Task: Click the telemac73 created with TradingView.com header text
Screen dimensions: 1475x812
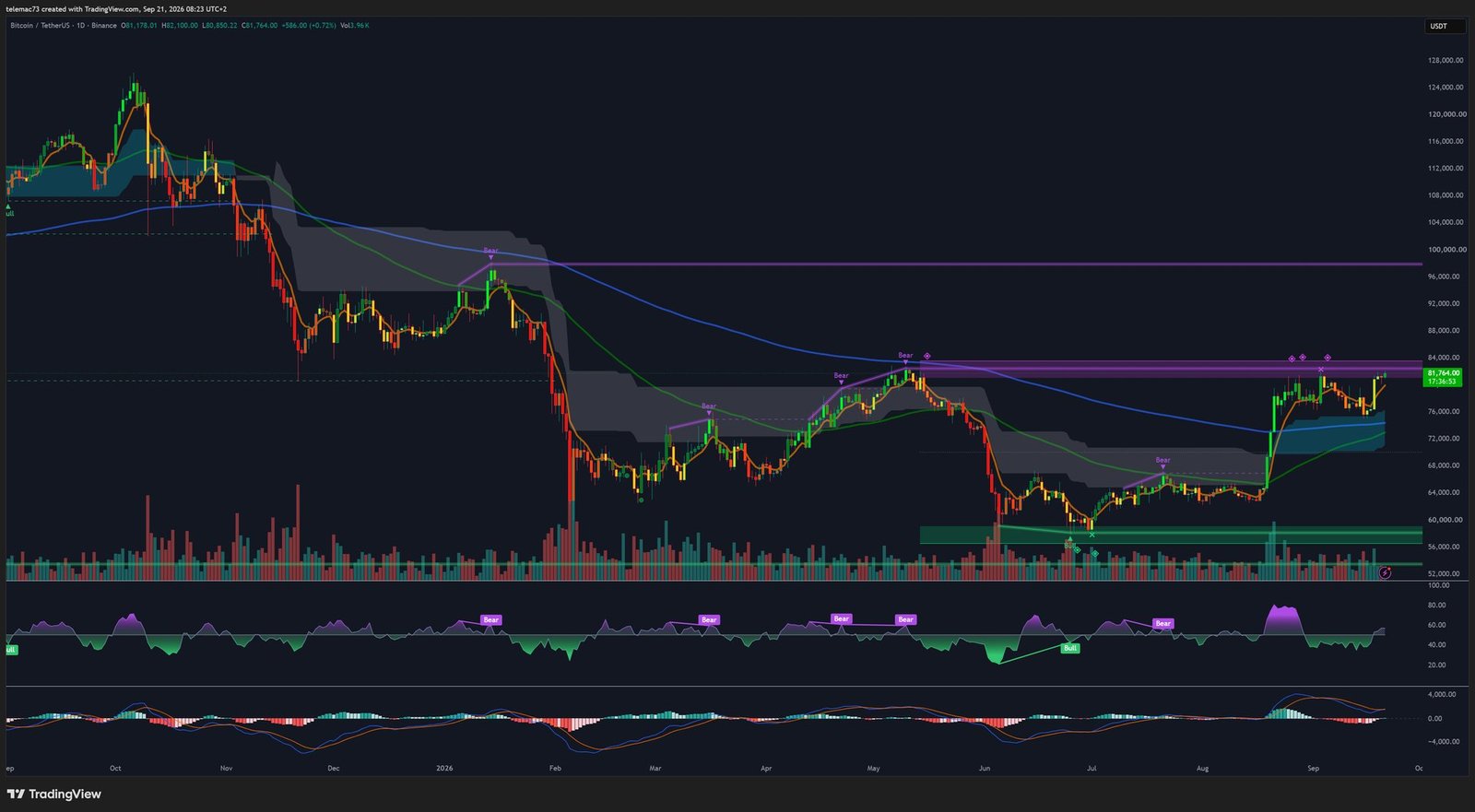Action: [116, 9]
